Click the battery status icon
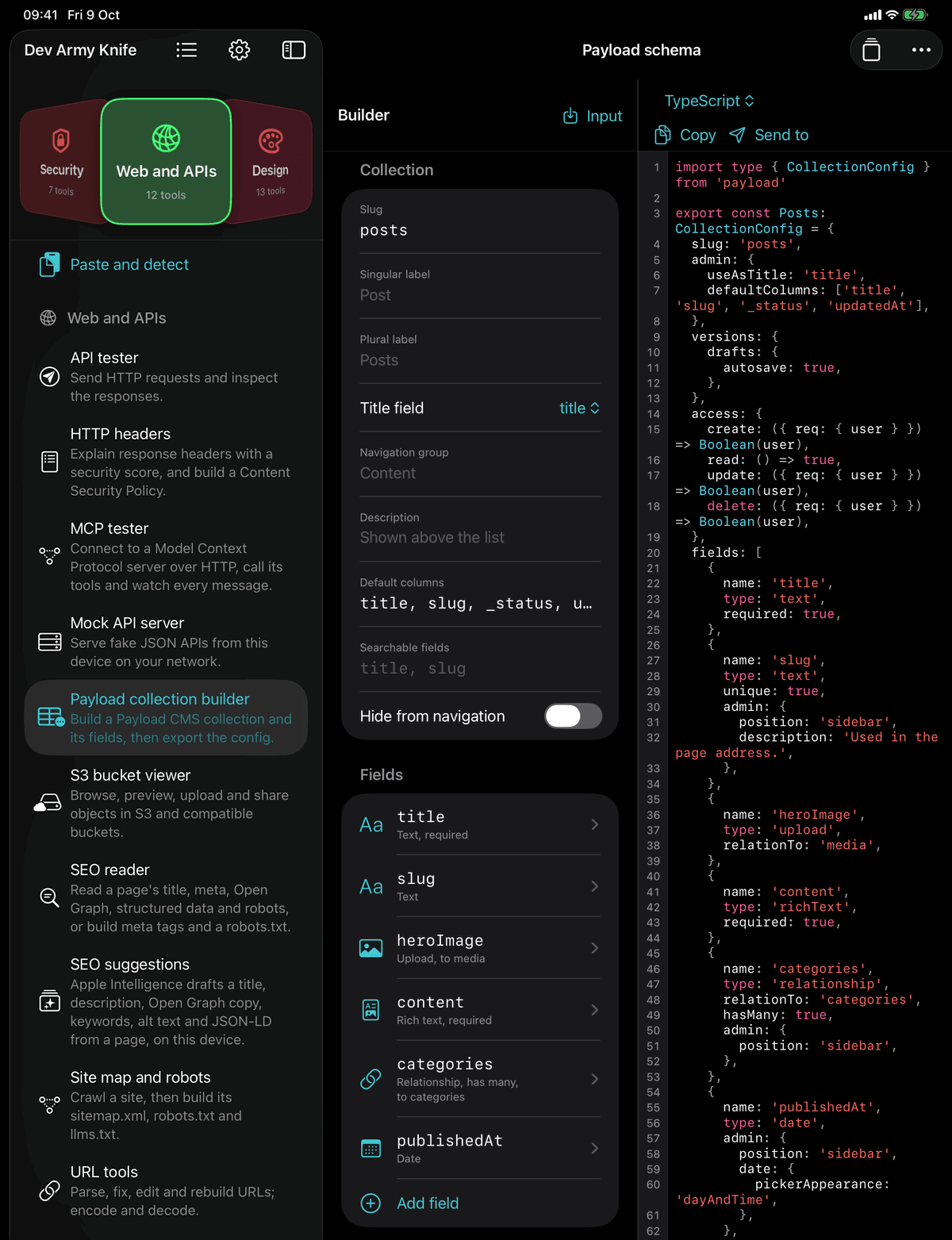 click(915, 14)
